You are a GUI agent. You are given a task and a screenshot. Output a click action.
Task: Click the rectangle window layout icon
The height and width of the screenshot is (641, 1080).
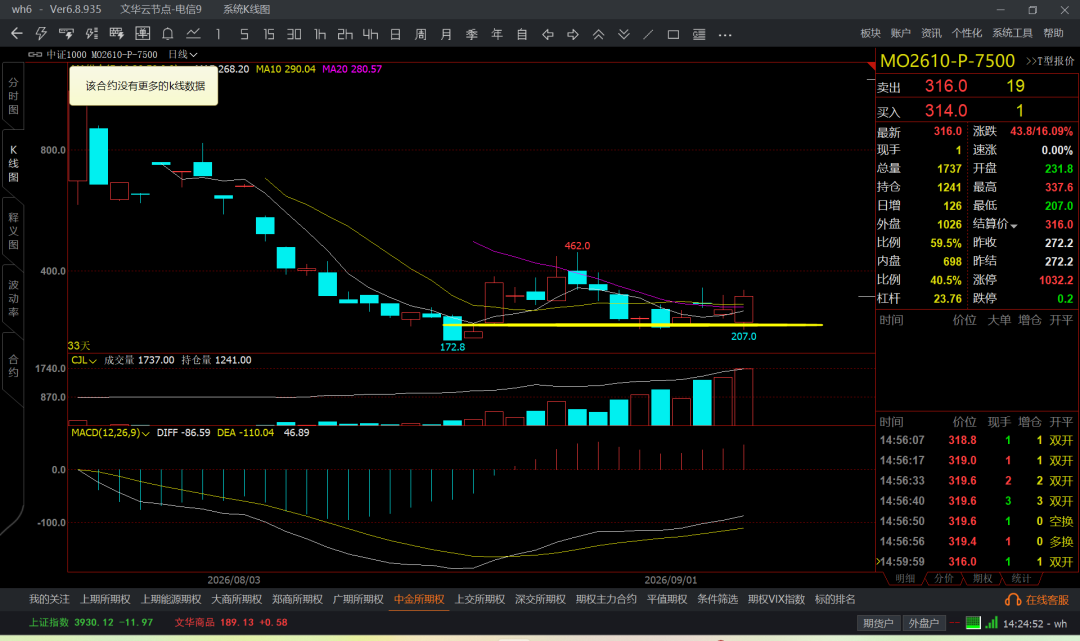click(674, 34)
